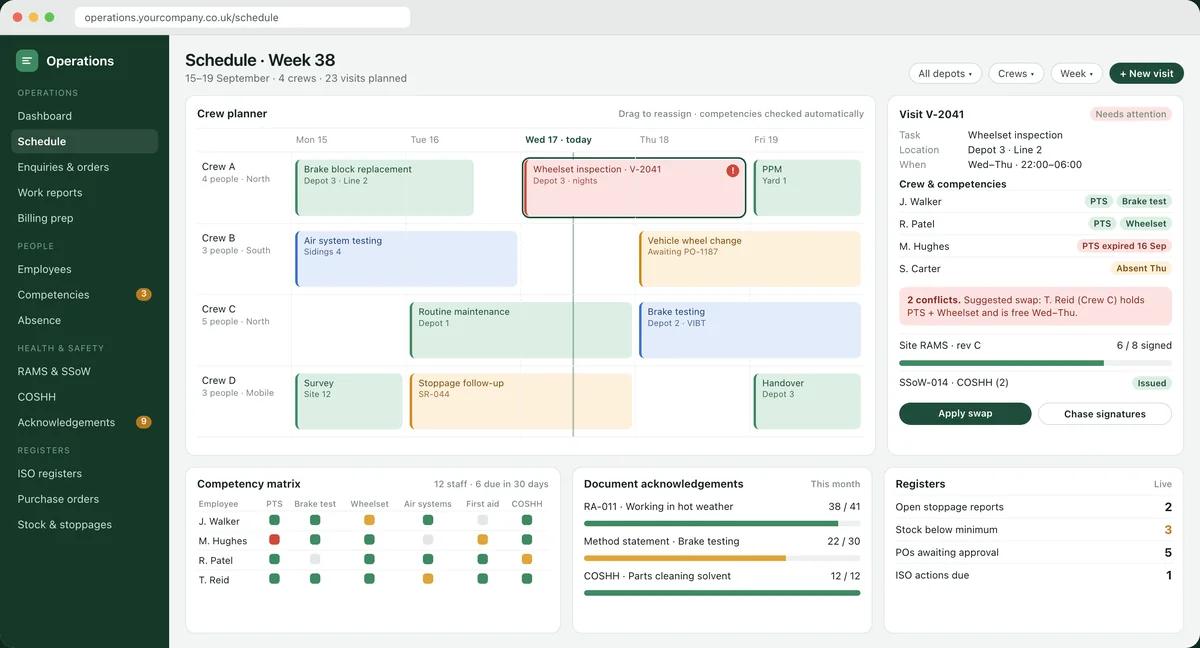The image size is (1200, 648).
Task: Open the COSHH sidebar item
Action: tap(85, 397)
